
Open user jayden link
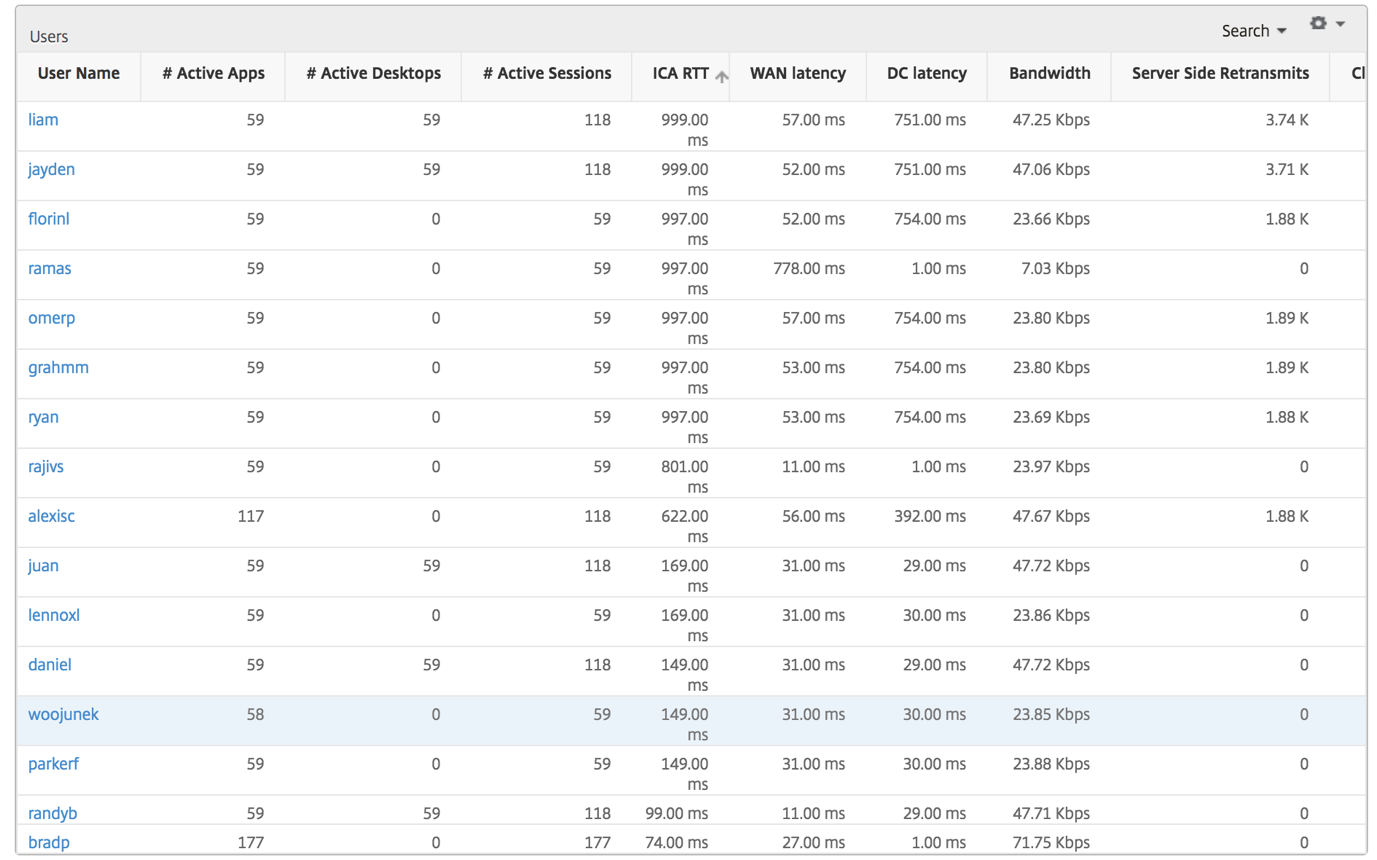[x=51, y=170]
